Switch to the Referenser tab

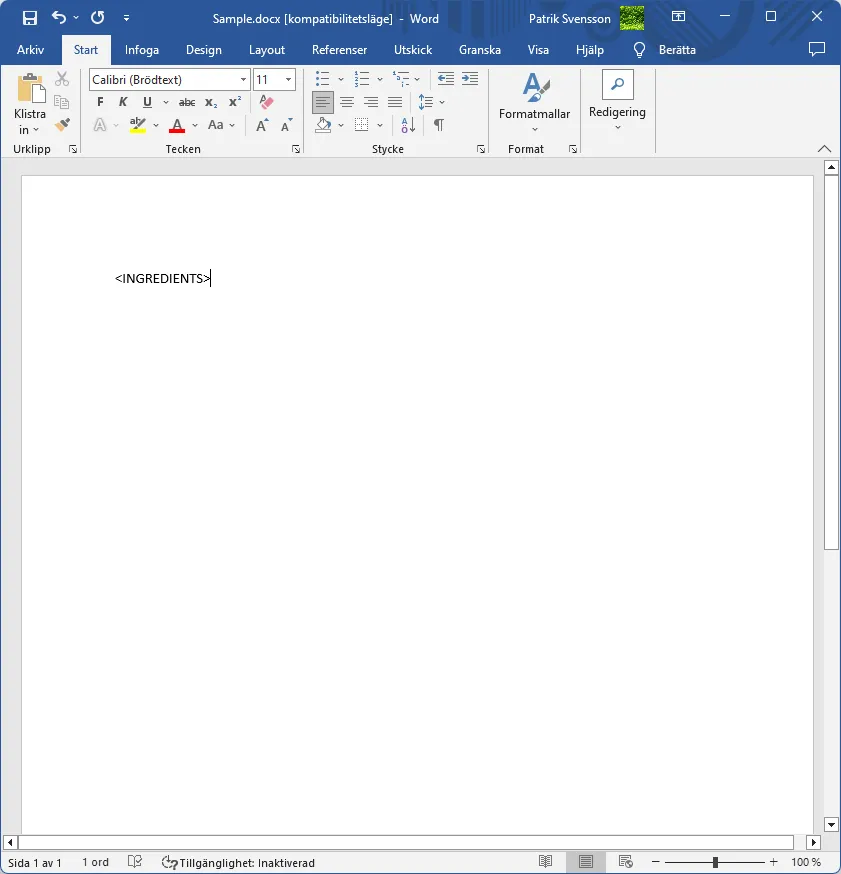click(339, 50)
